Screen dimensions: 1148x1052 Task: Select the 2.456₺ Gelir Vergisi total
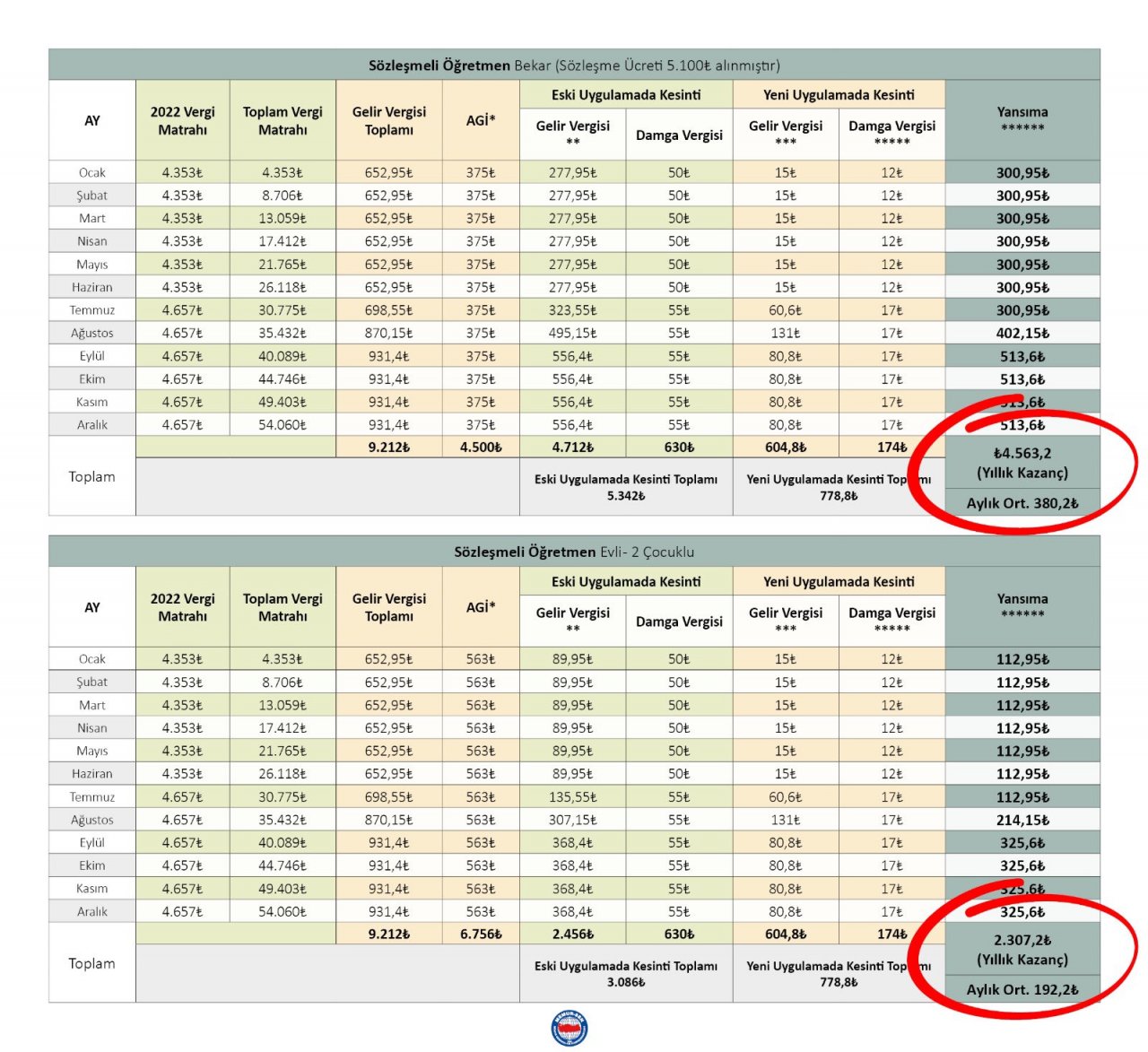click(x=572, y=934)
